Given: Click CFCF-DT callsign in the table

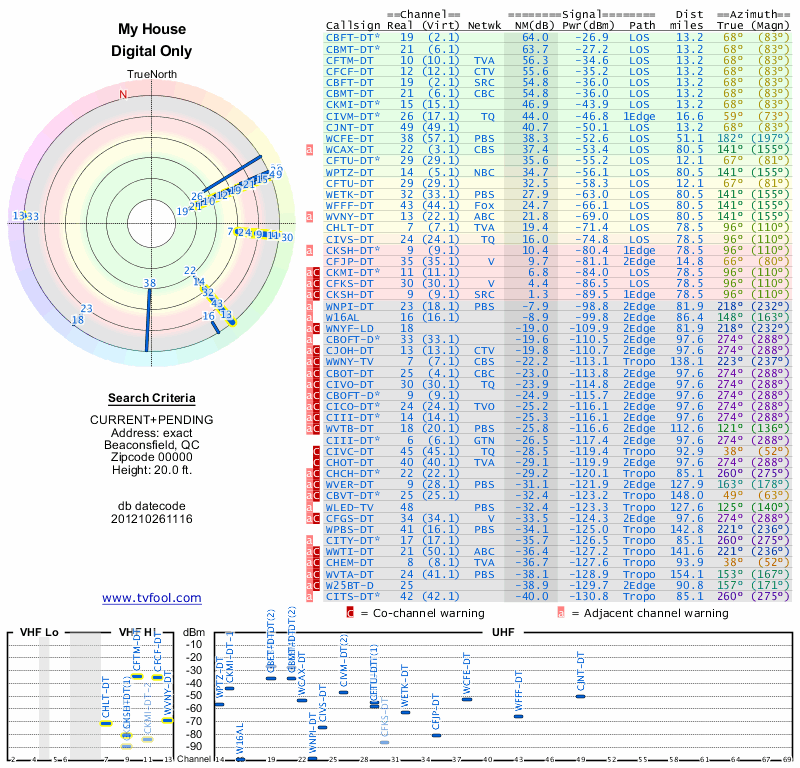Looking at the screenshot, I should 349,72.
